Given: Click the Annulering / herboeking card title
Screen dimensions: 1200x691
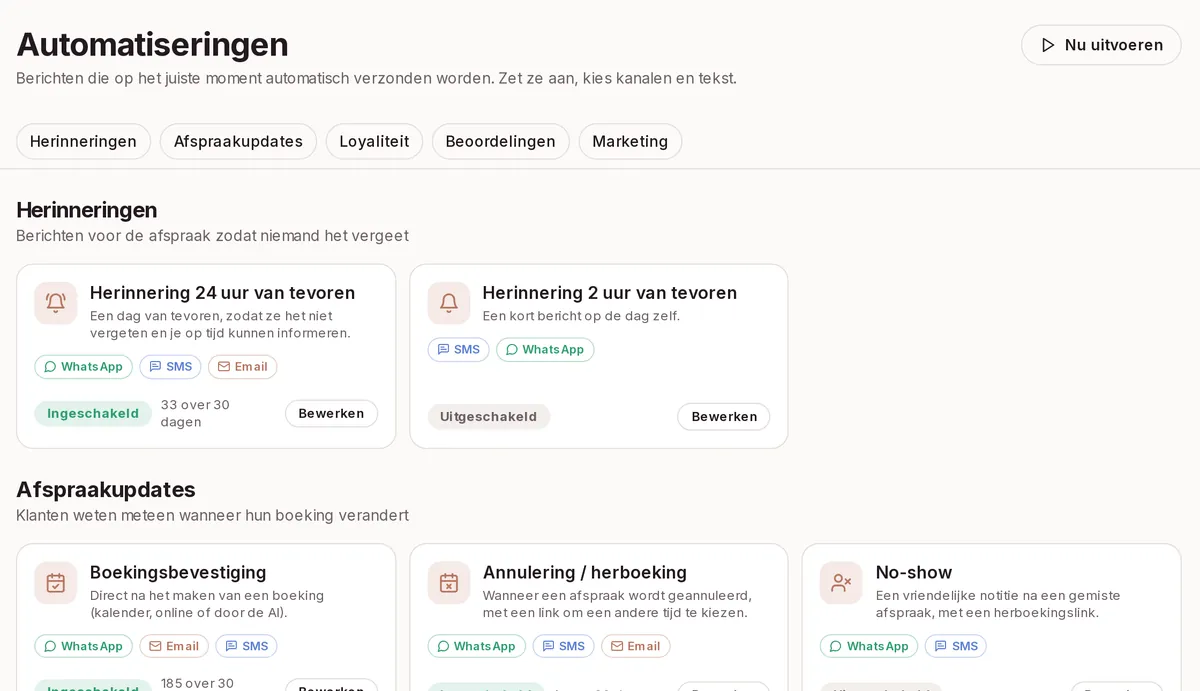Looking at the screenshot, I should point(585,573).
